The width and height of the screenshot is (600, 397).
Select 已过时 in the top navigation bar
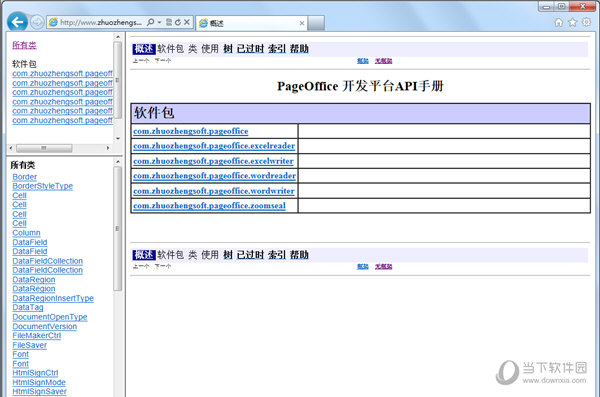tap(250, 49)
